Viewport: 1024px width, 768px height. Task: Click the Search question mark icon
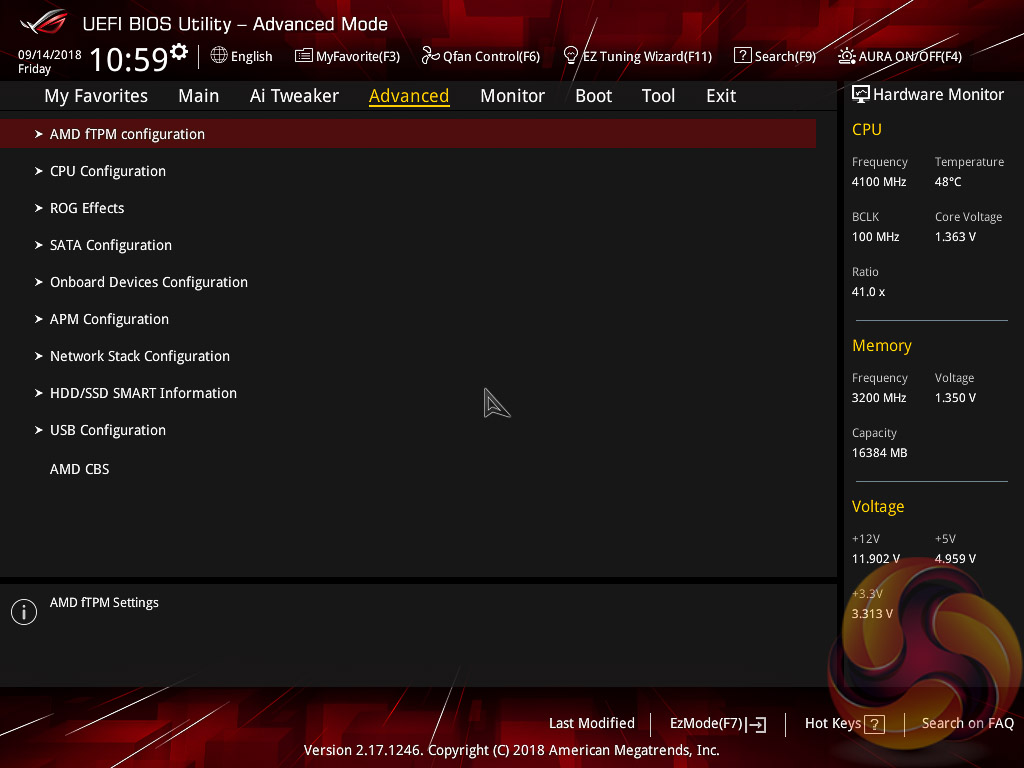[x=743, y=56]
